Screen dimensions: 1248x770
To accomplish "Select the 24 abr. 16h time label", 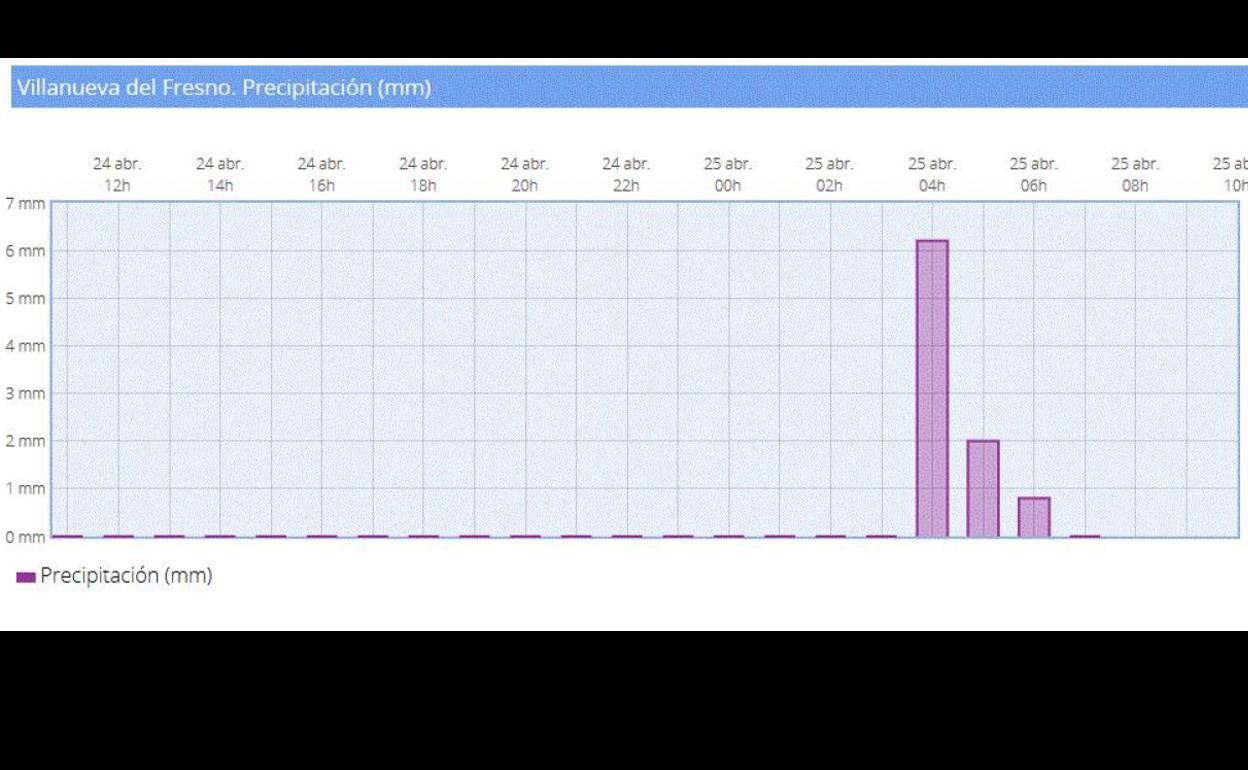I will tap(322, 175).
